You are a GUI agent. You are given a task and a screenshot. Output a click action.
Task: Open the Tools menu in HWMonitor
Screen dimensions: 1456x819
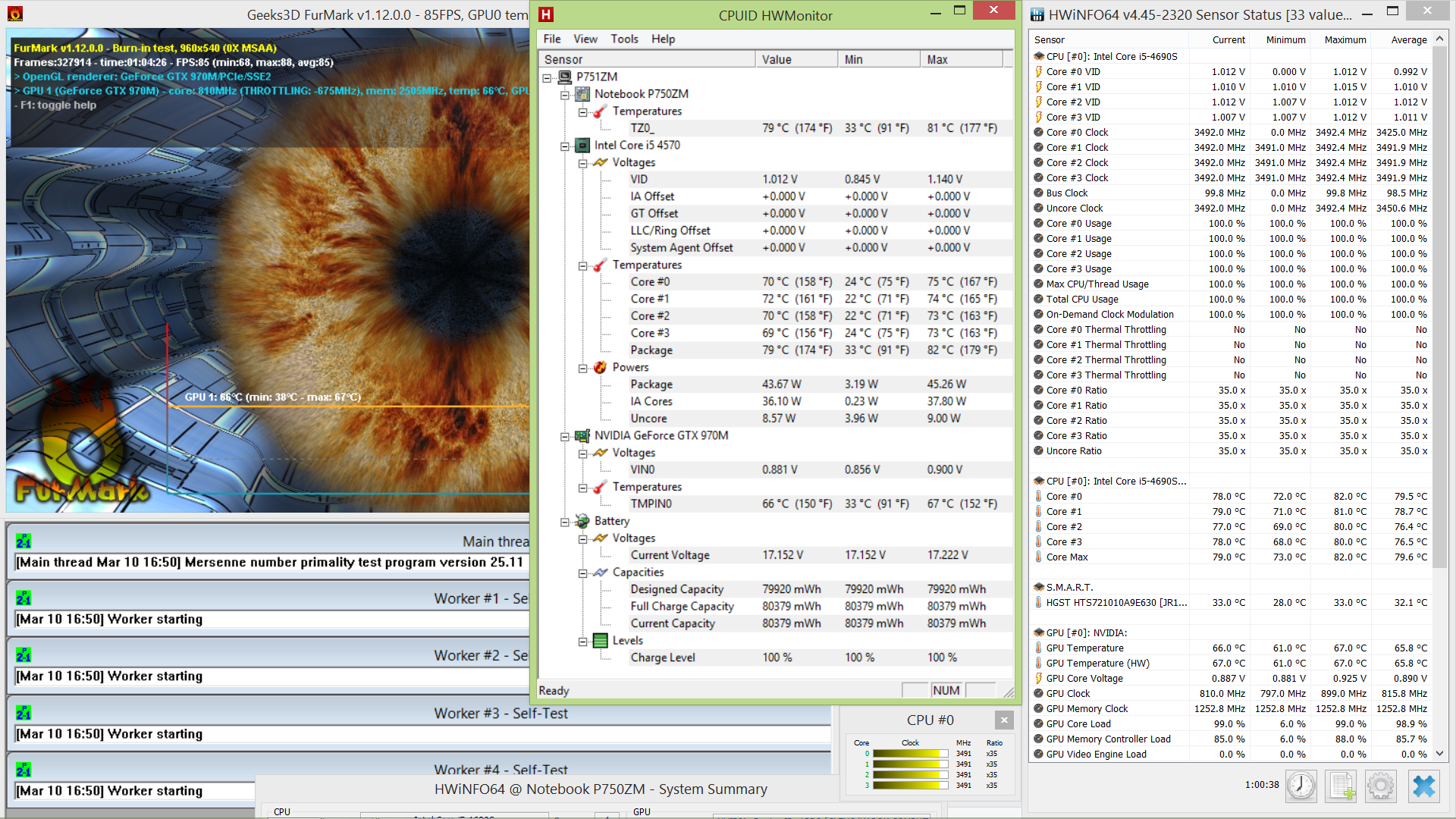(x=624, y=39)
